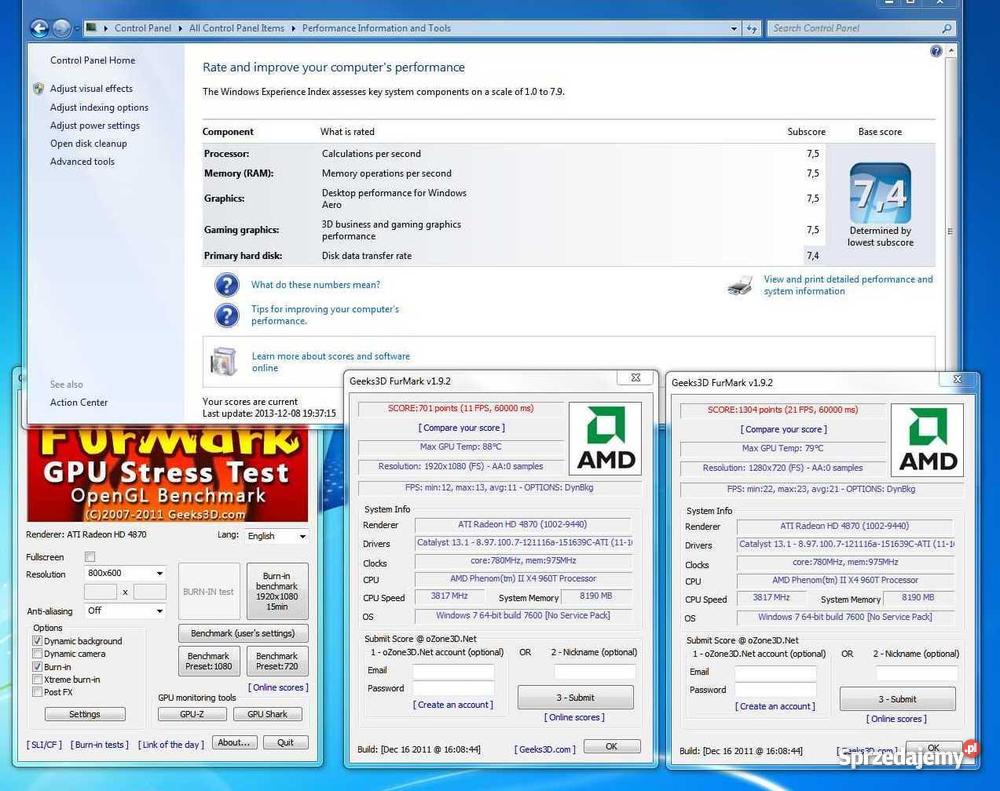Open the Lang English dropdown
1000x791 pixels.
[x=276, y=536]
